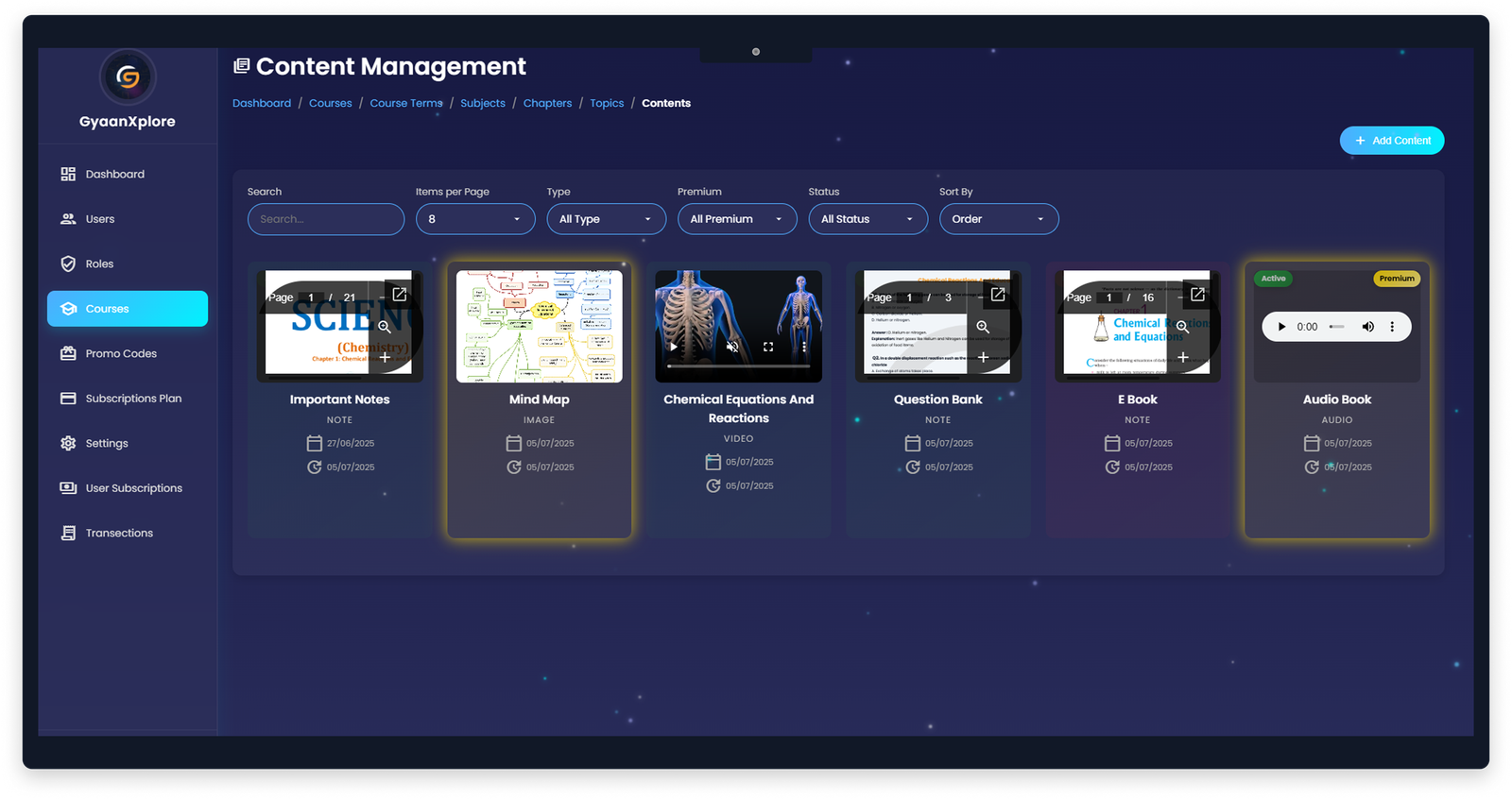
Task: Open video more options menu
Action: (x=804, y=347)
